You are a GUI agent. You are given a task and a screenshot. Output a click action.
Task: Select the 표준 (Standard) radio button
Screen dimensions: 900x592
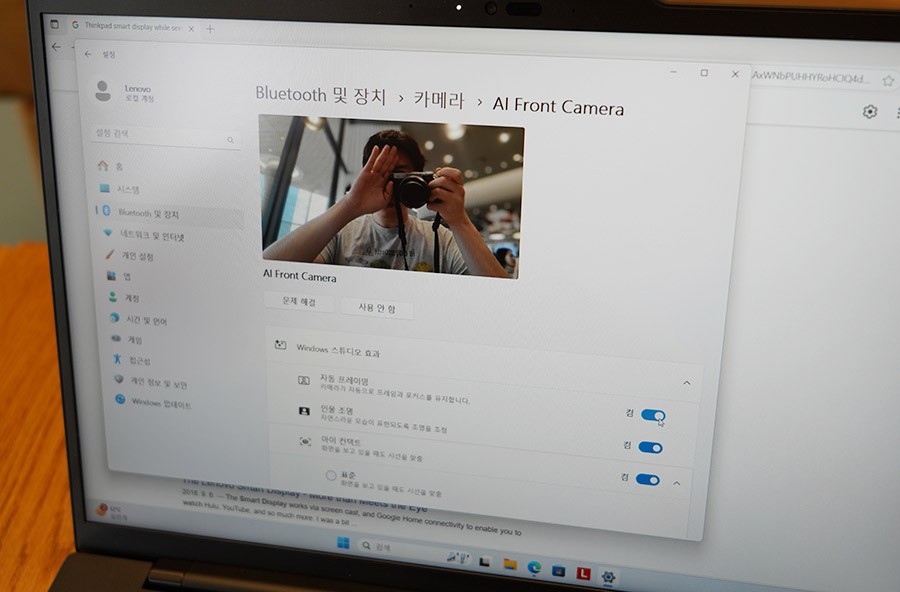click(x=331, y=475)
